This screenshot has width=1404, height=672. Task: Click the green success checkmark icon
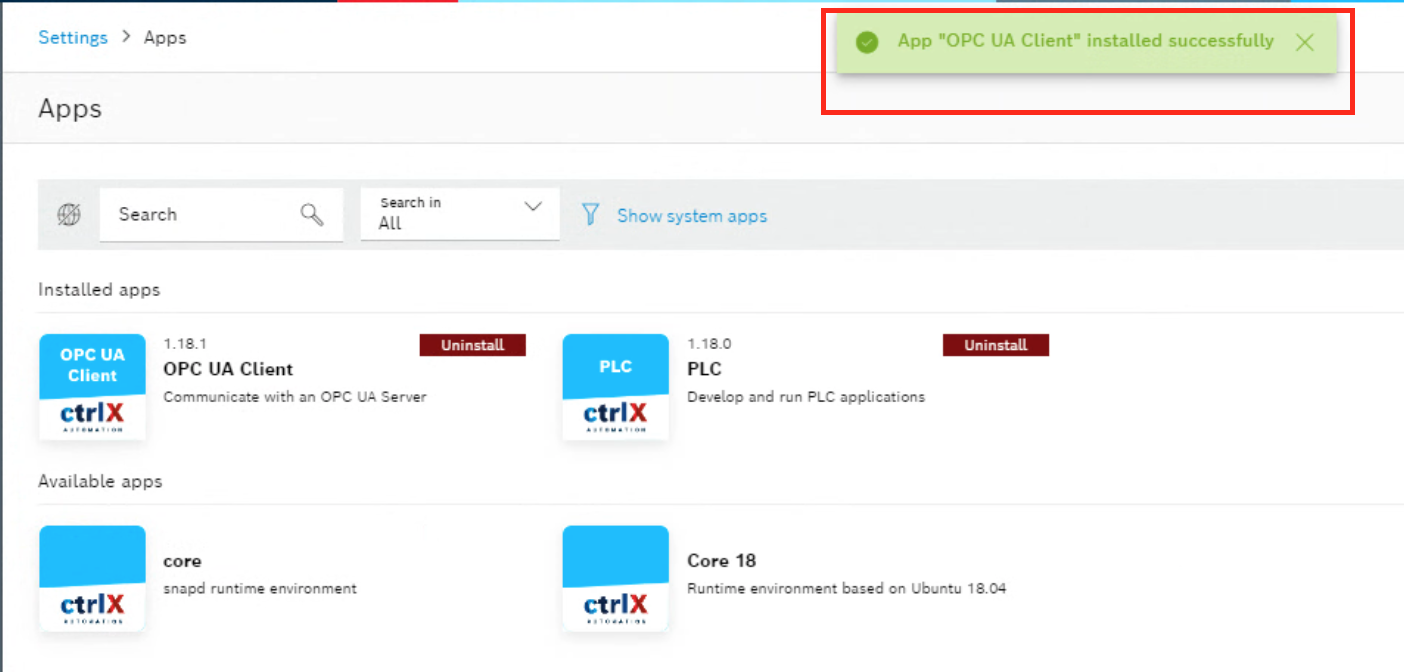pyautogui.click(x=867, y=42)
